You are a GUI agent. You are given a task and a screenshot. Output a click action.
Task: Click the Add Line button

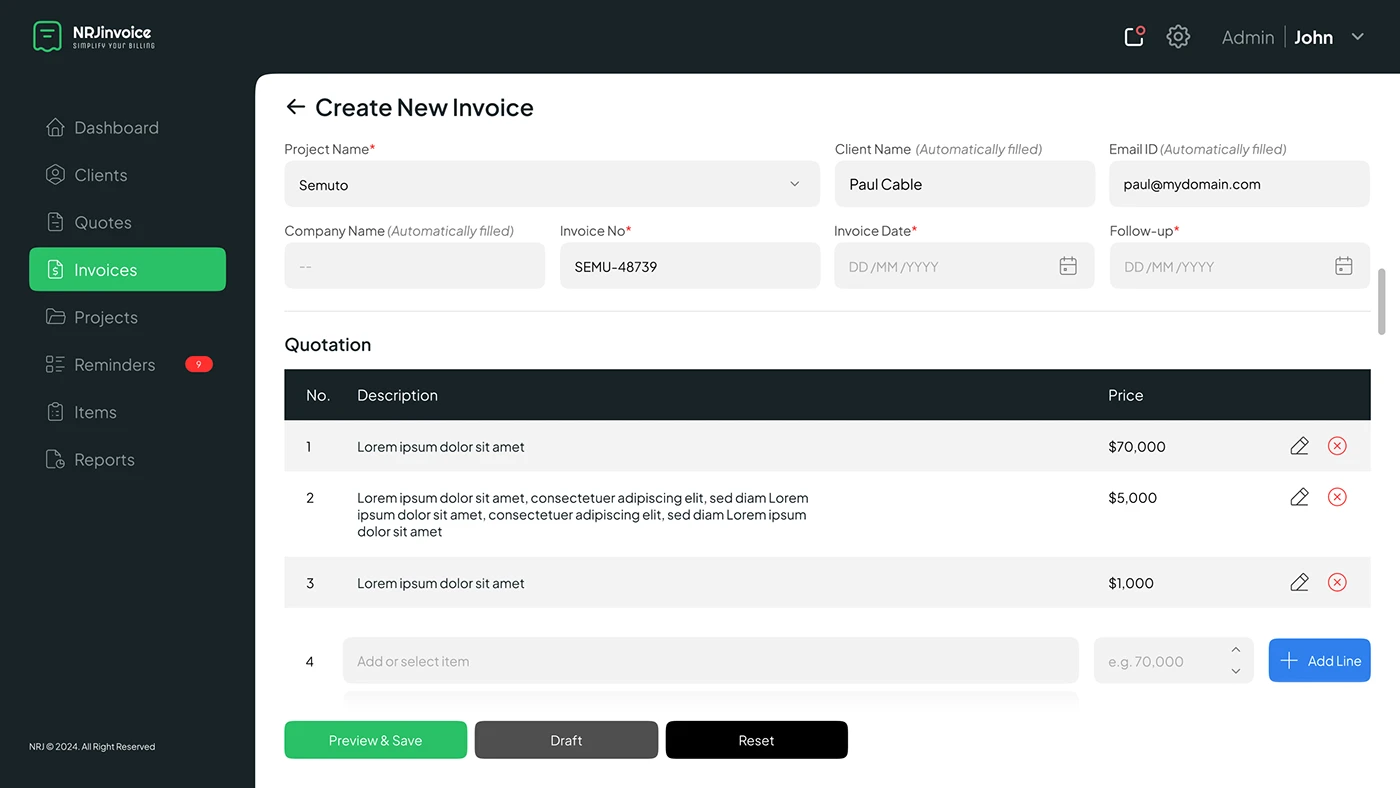pos(1320,661)
